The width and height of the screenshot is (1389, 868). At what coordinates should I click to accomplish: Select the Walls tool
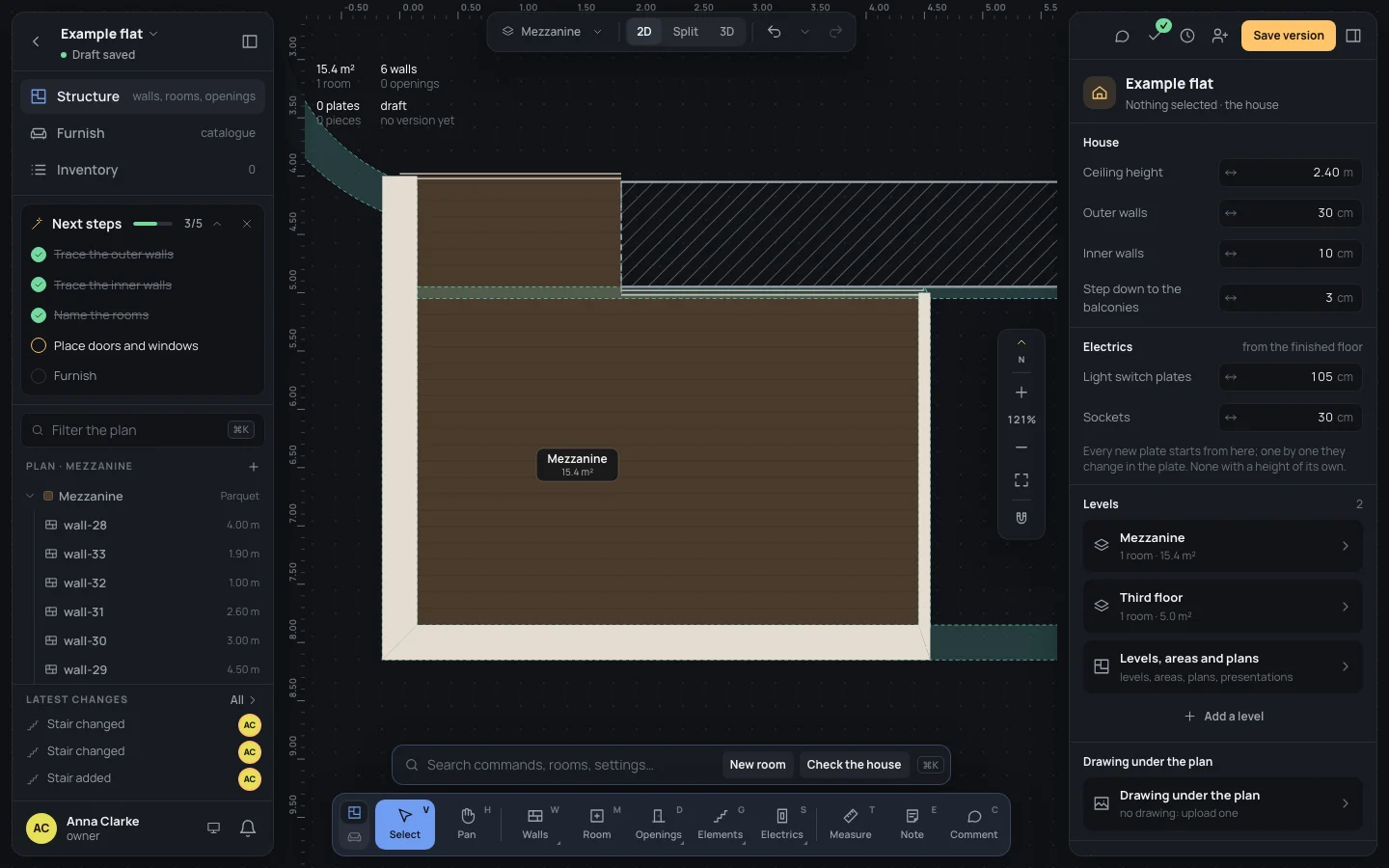(535, 824)
